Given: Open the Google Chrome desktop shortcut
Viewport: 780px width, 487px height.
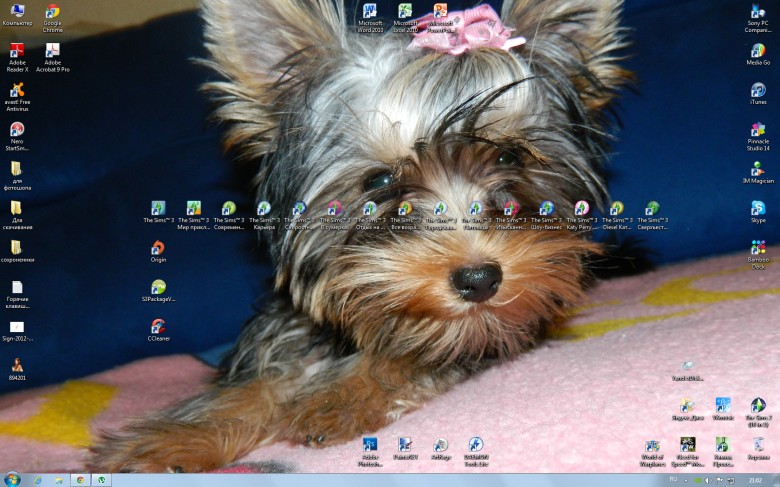Looking at the screenshot, I should (x=52, y=13).
